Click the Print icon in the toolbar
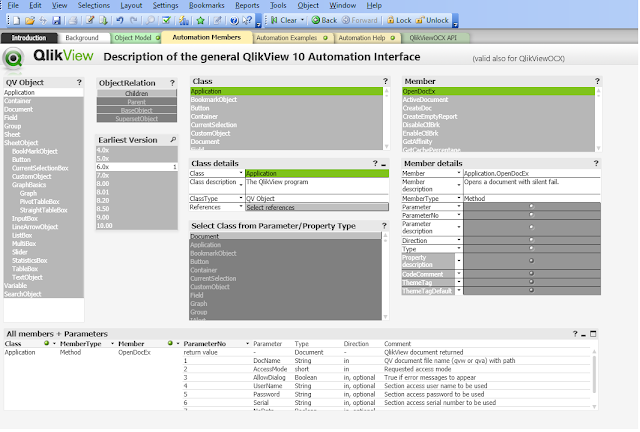The image size is (640, 432). pos(73,20)
